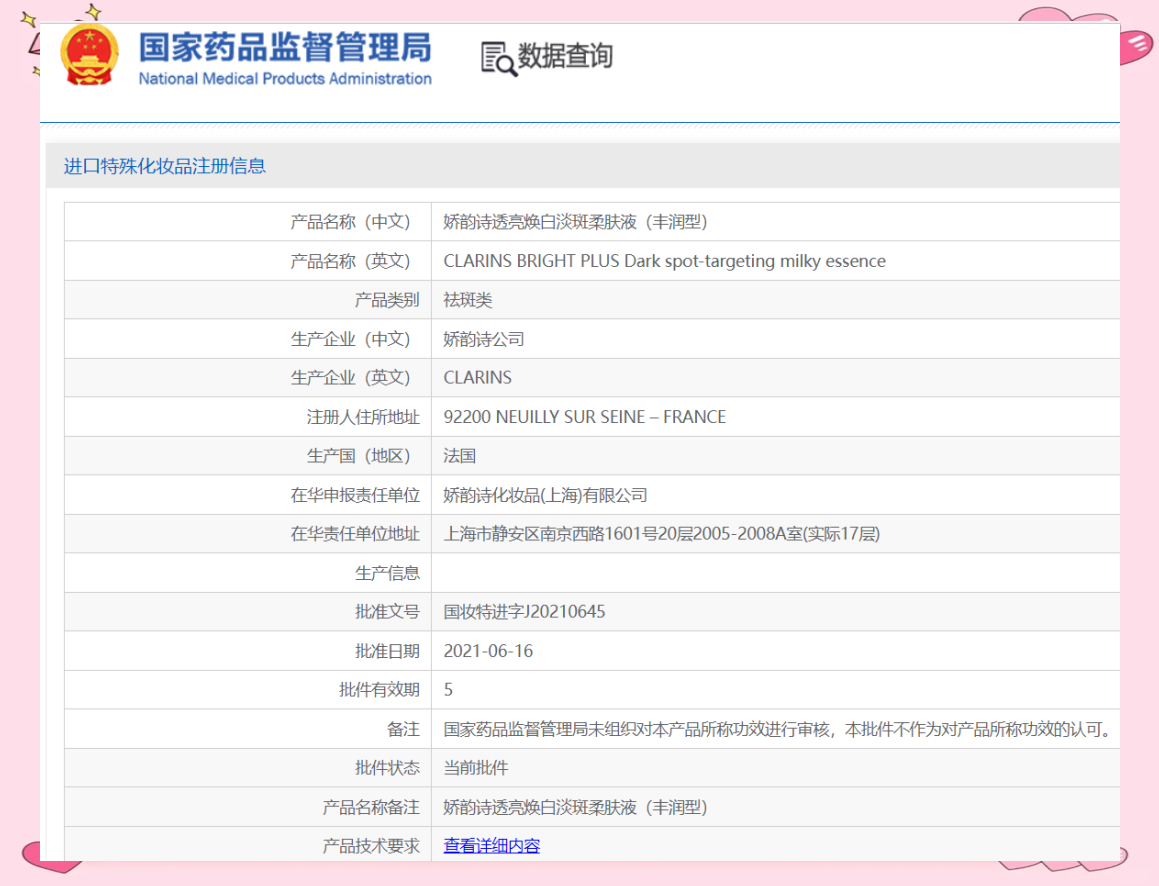Click the CLARINS value in 生产企业（英文） row
This screenshot has height=886, width=1159.
click(477, 378)
